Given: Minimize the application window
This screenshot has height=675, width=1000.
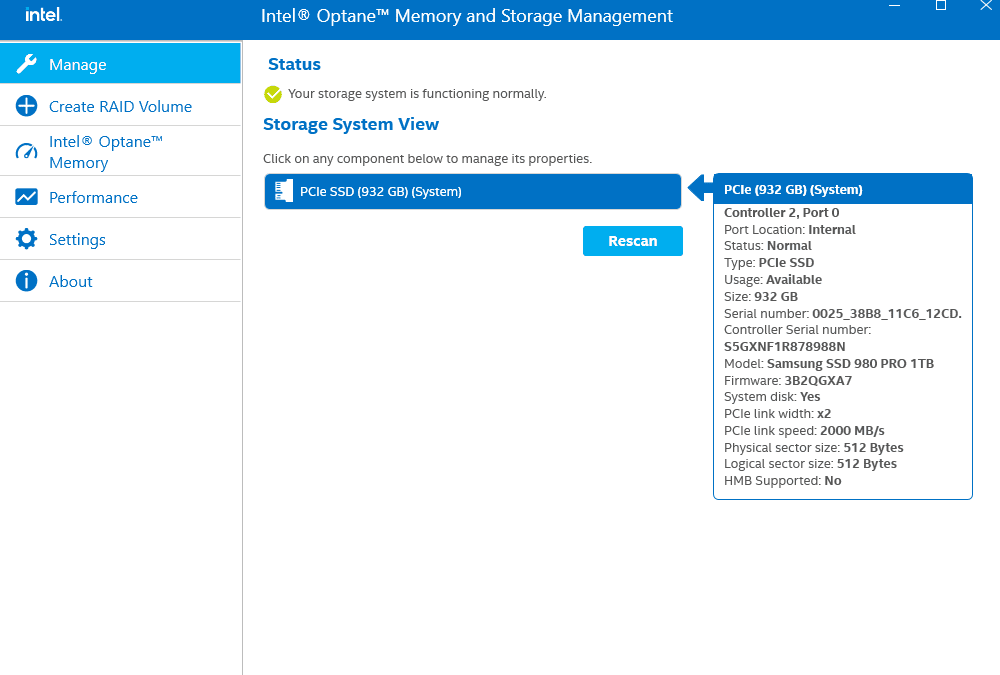Looking at the screenshot, I should click(895, 6).
